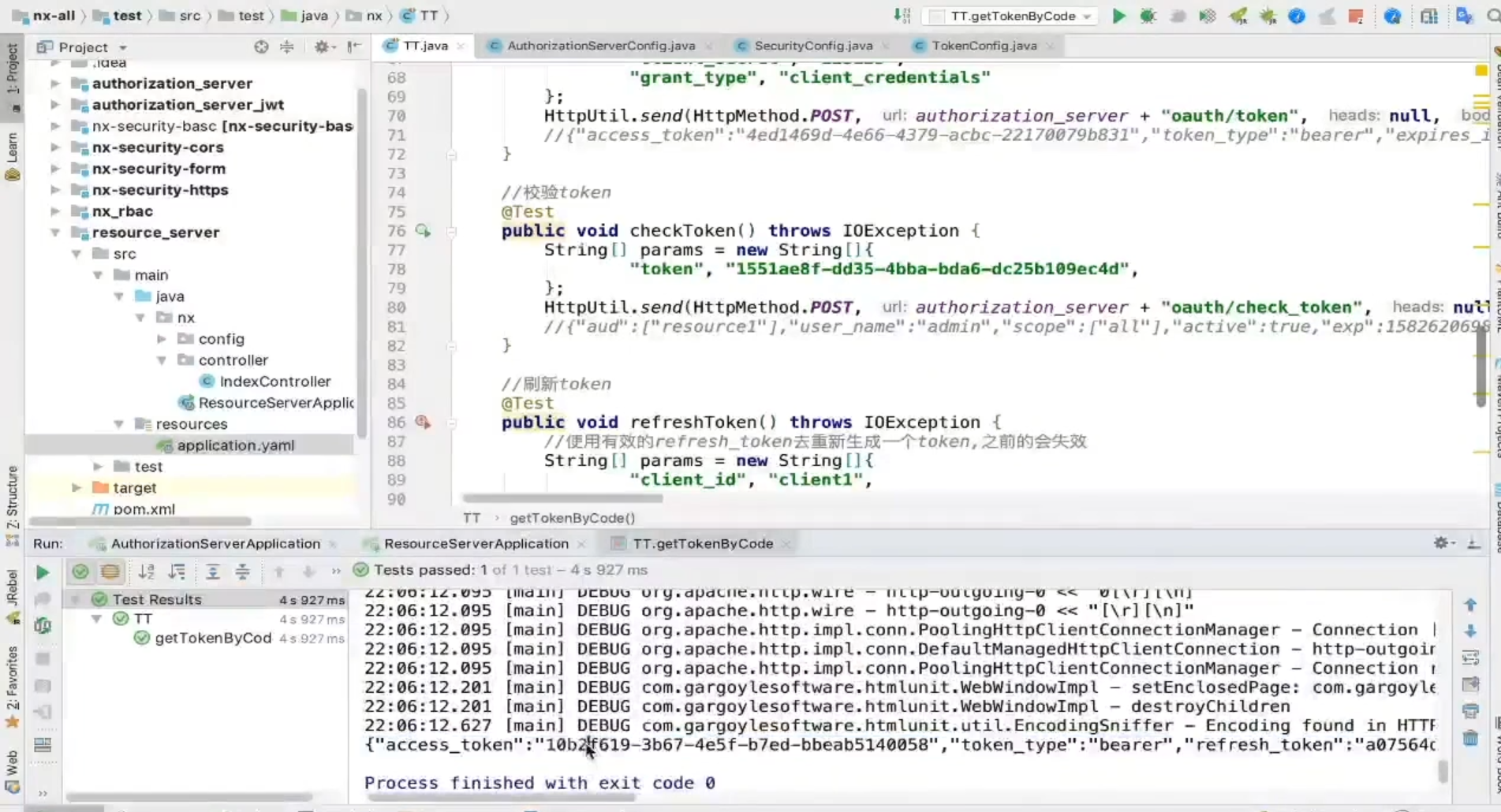Expand the target folder
This screenshot has width=1501, height=812.
coord(77,487)
